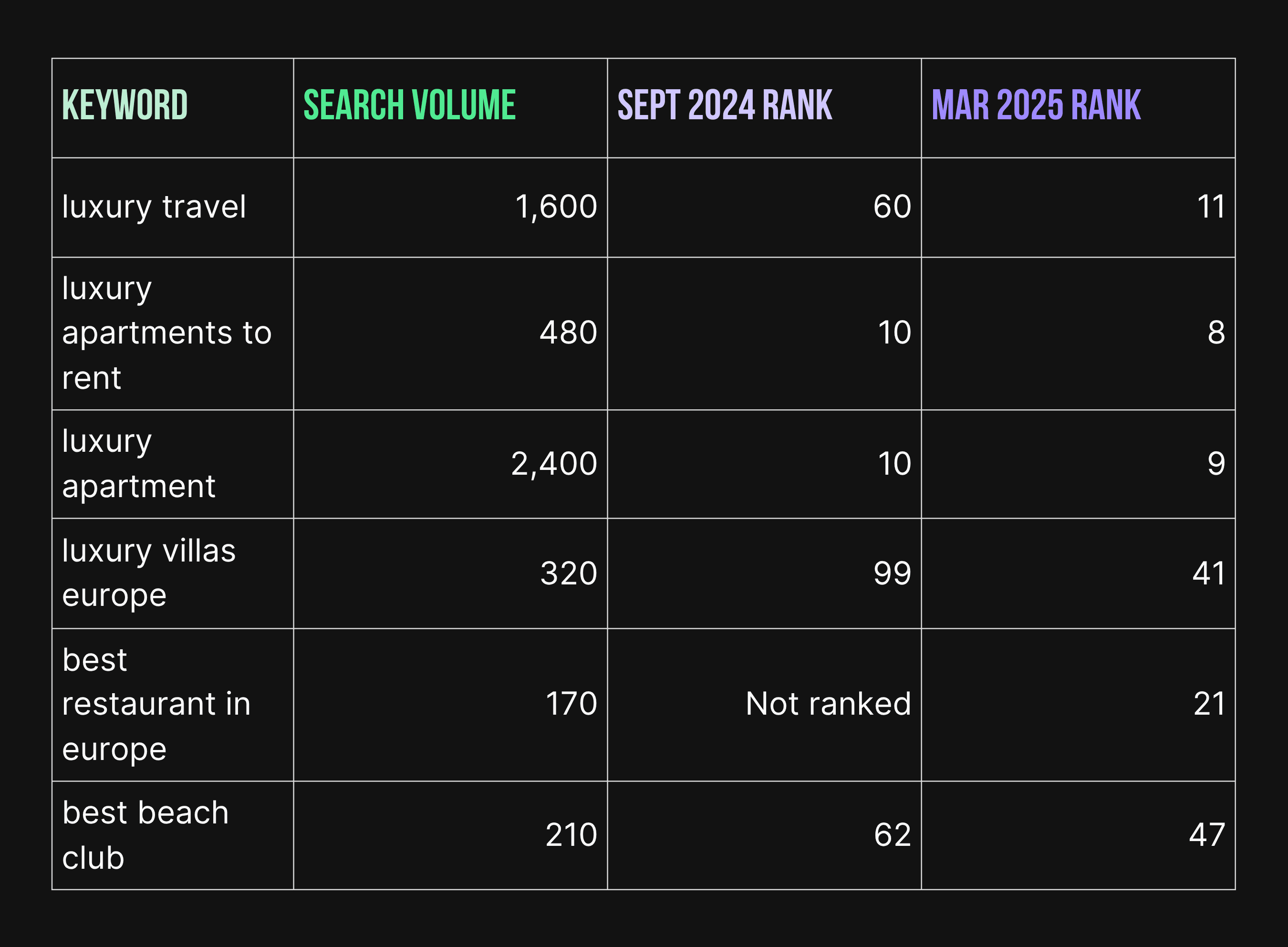The image size is (1288, 947).
Task: Select the "luxury apartment" keyword cell
Action: click(x=138, y=464)
